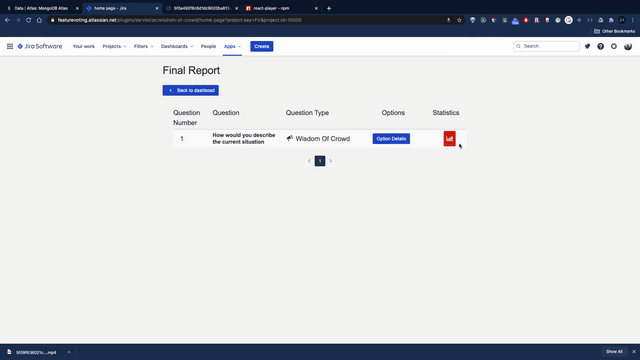Open the notifications bell icon

(x=587, y=47)
